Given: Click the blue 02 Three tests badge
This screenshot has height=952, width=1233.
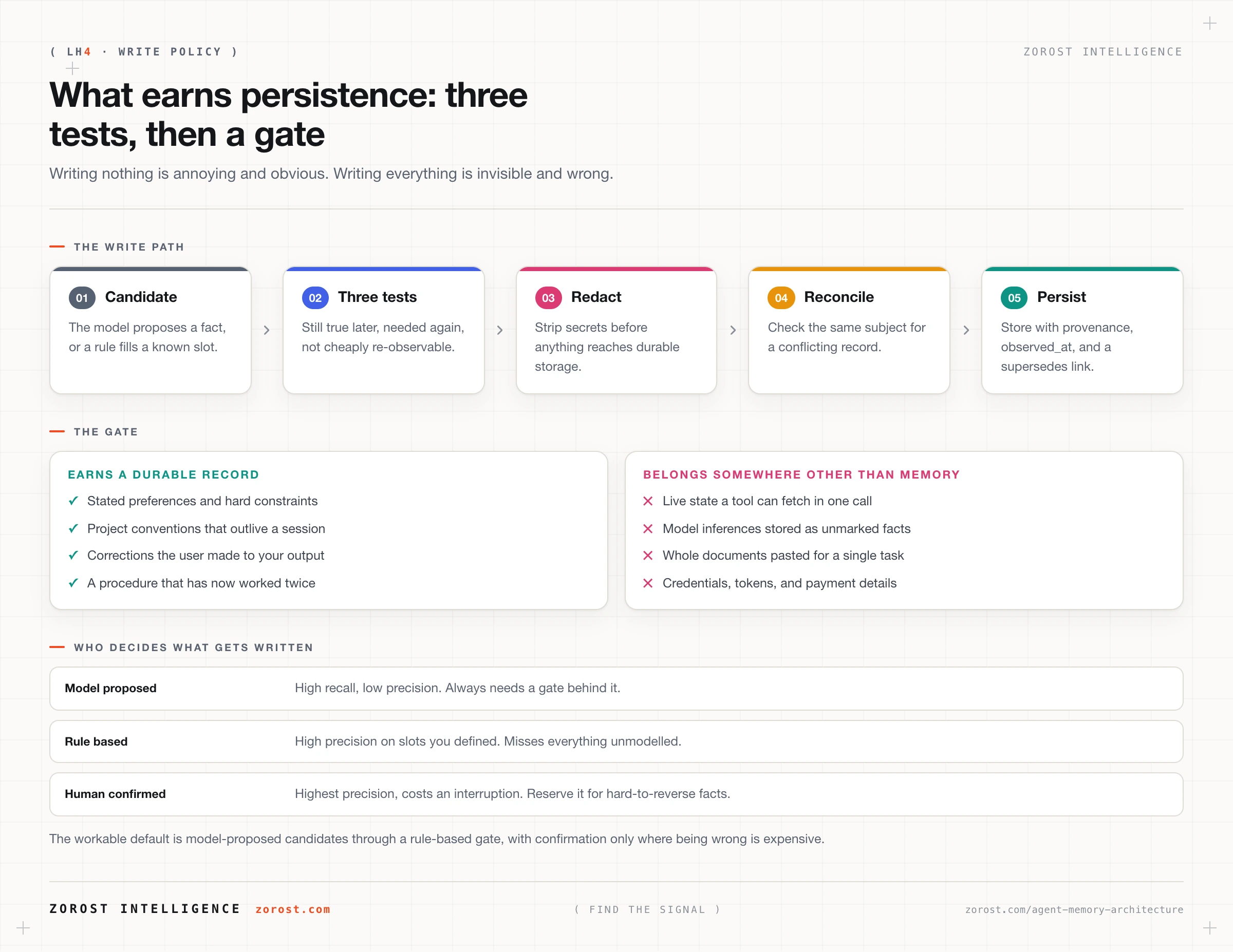Looking at the screenshot, I should point(315,298).
